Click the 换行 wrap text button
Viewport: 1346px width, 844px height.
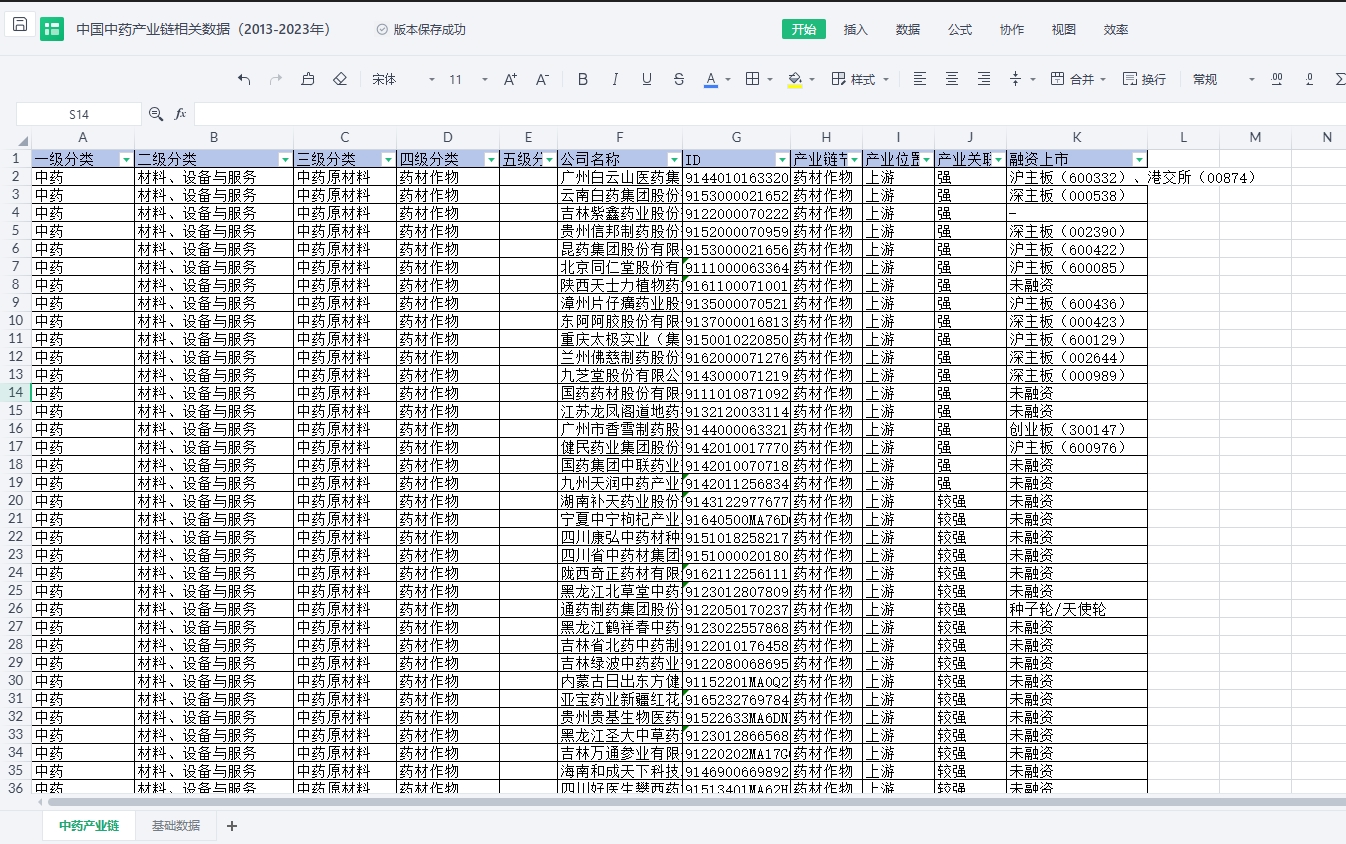tap(1144, 79)
